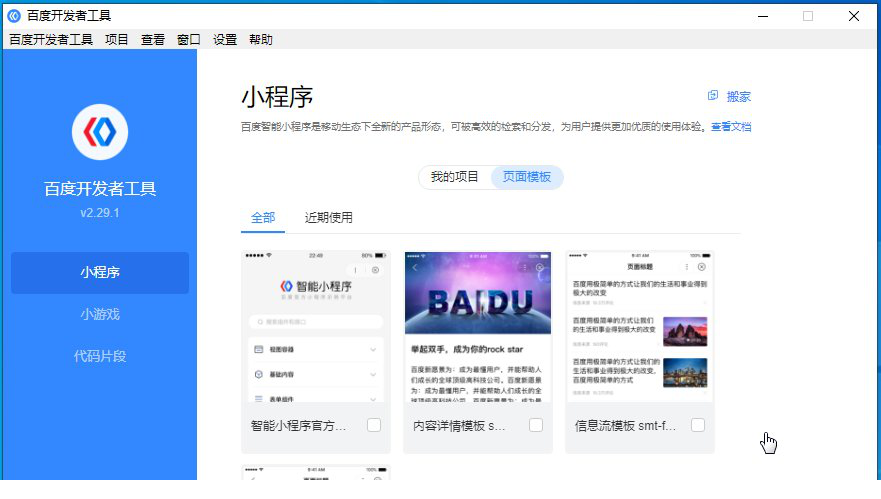Switch to 我的项目 tab

(455, 177)
